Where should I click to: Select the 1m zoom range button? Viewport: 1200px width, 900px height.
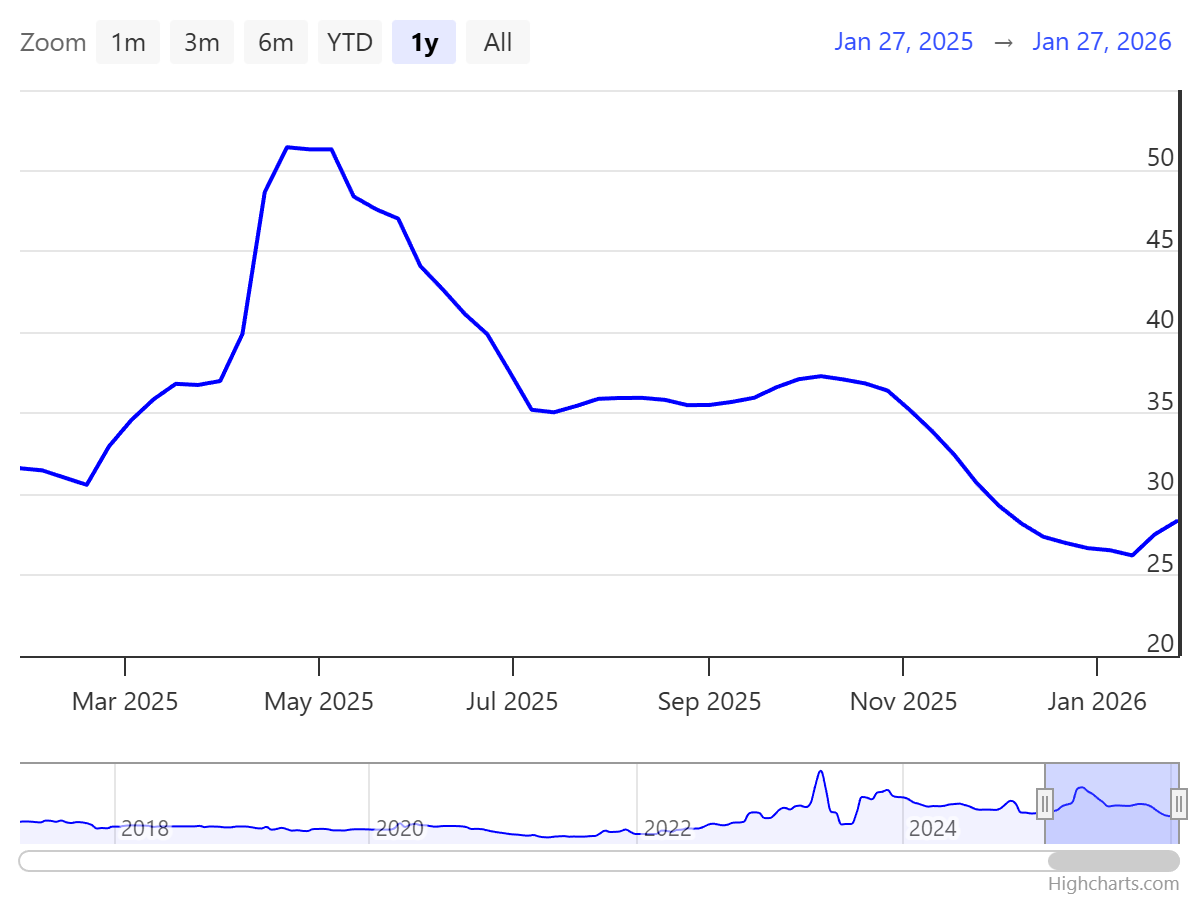[128, 42]
